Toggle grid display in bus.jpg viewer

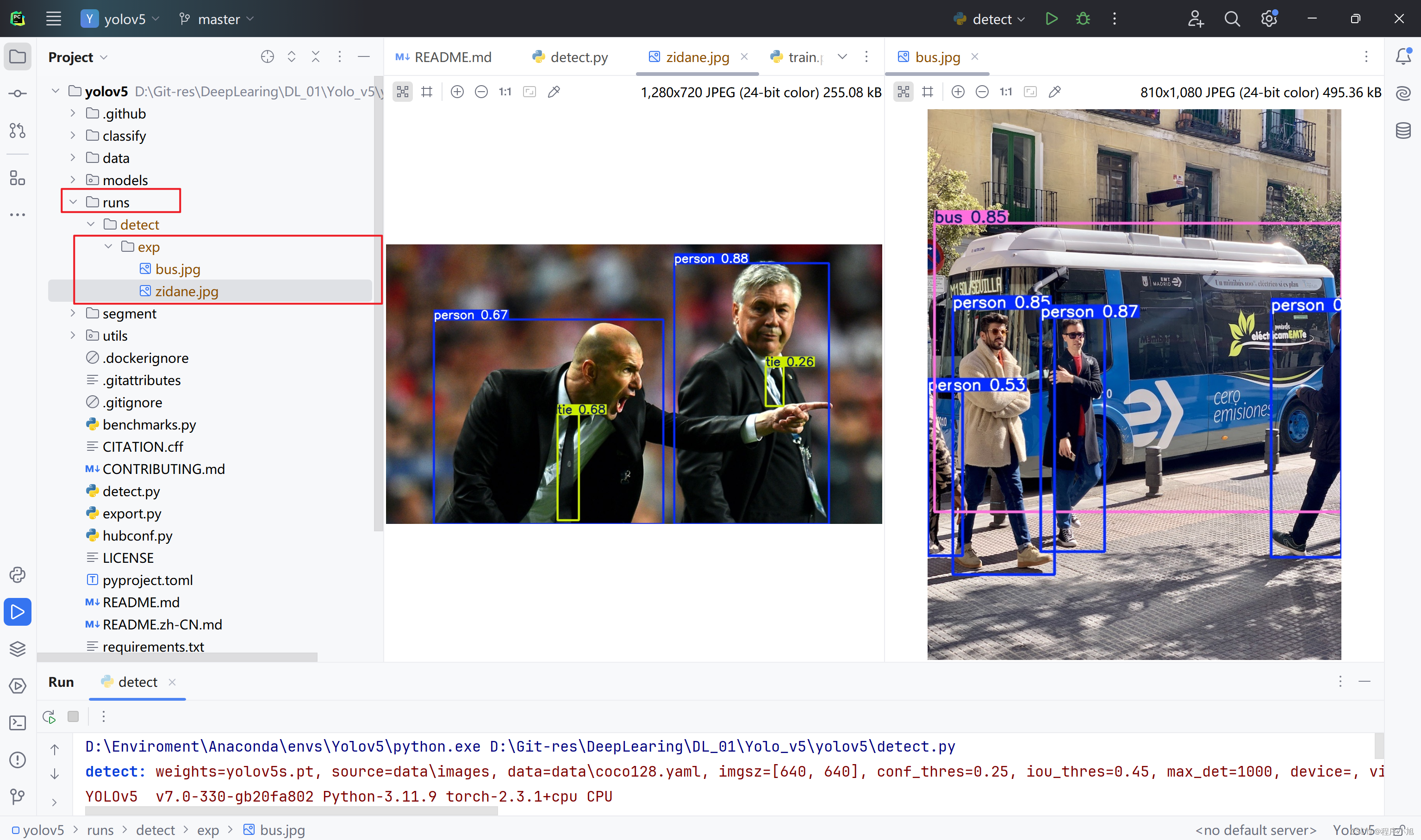tap(927, 92)
